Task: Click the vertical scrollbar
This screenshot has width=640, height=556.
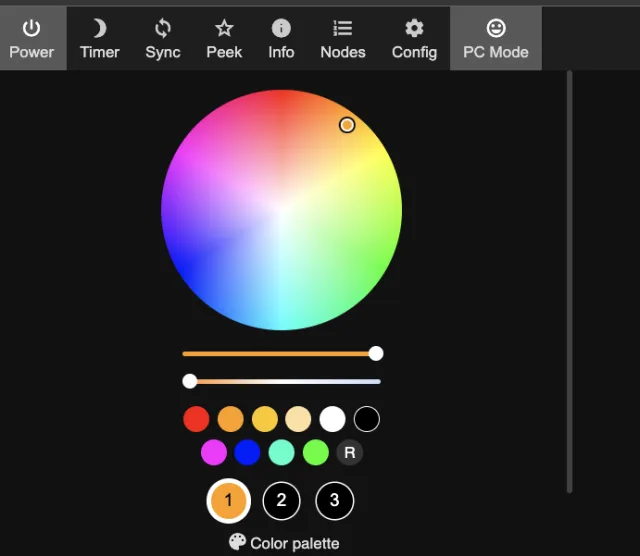Action: click(569, 282)
